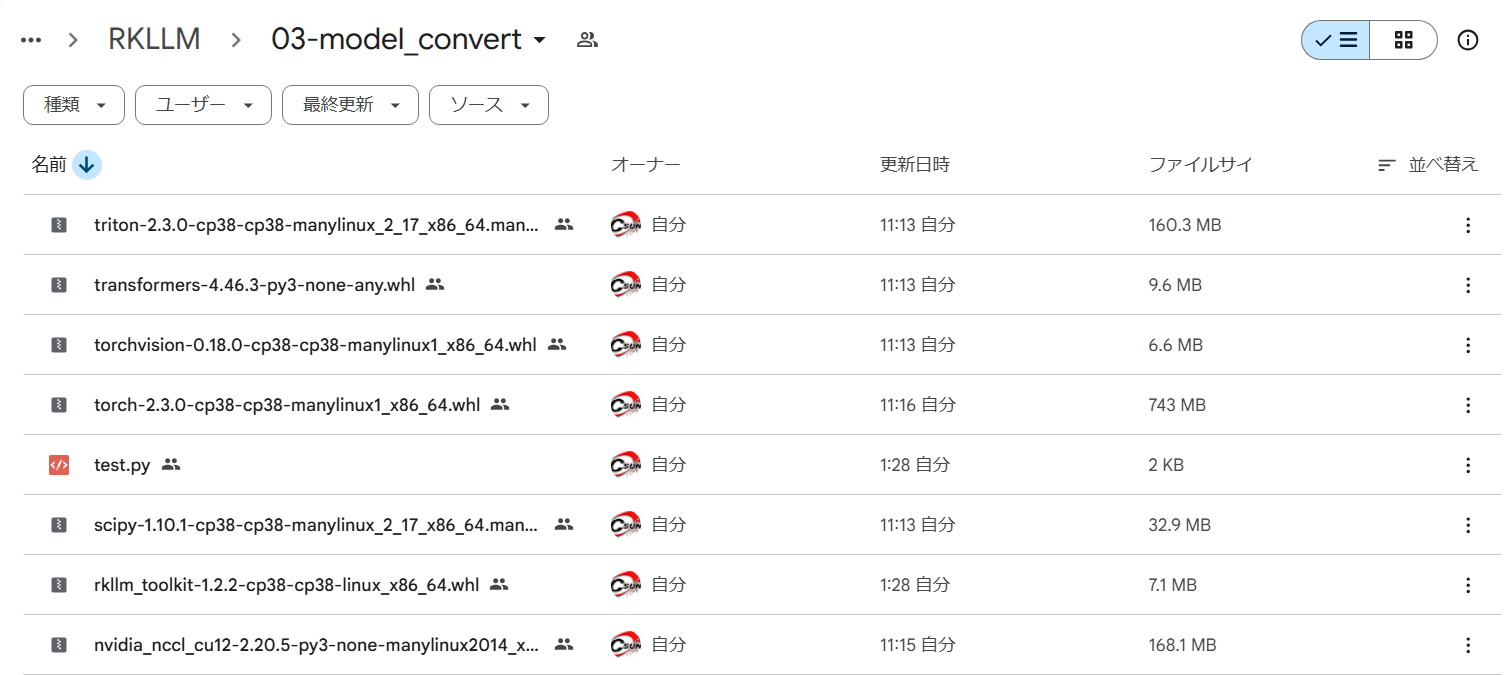Click the 160.3 MB size value

click(1185, 225)
